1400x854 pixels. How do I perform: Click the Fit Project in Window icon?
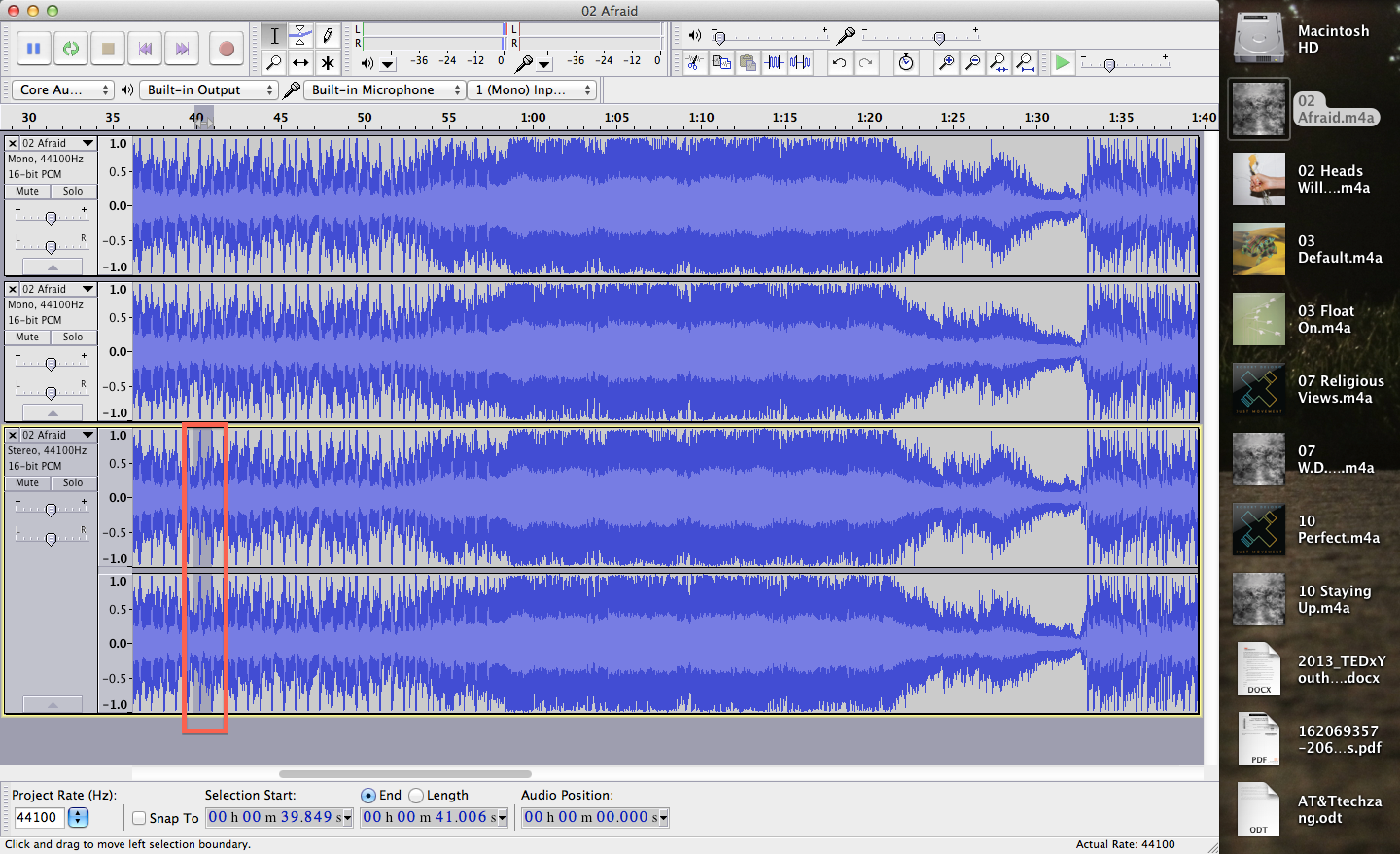(x=1026, y=62)
